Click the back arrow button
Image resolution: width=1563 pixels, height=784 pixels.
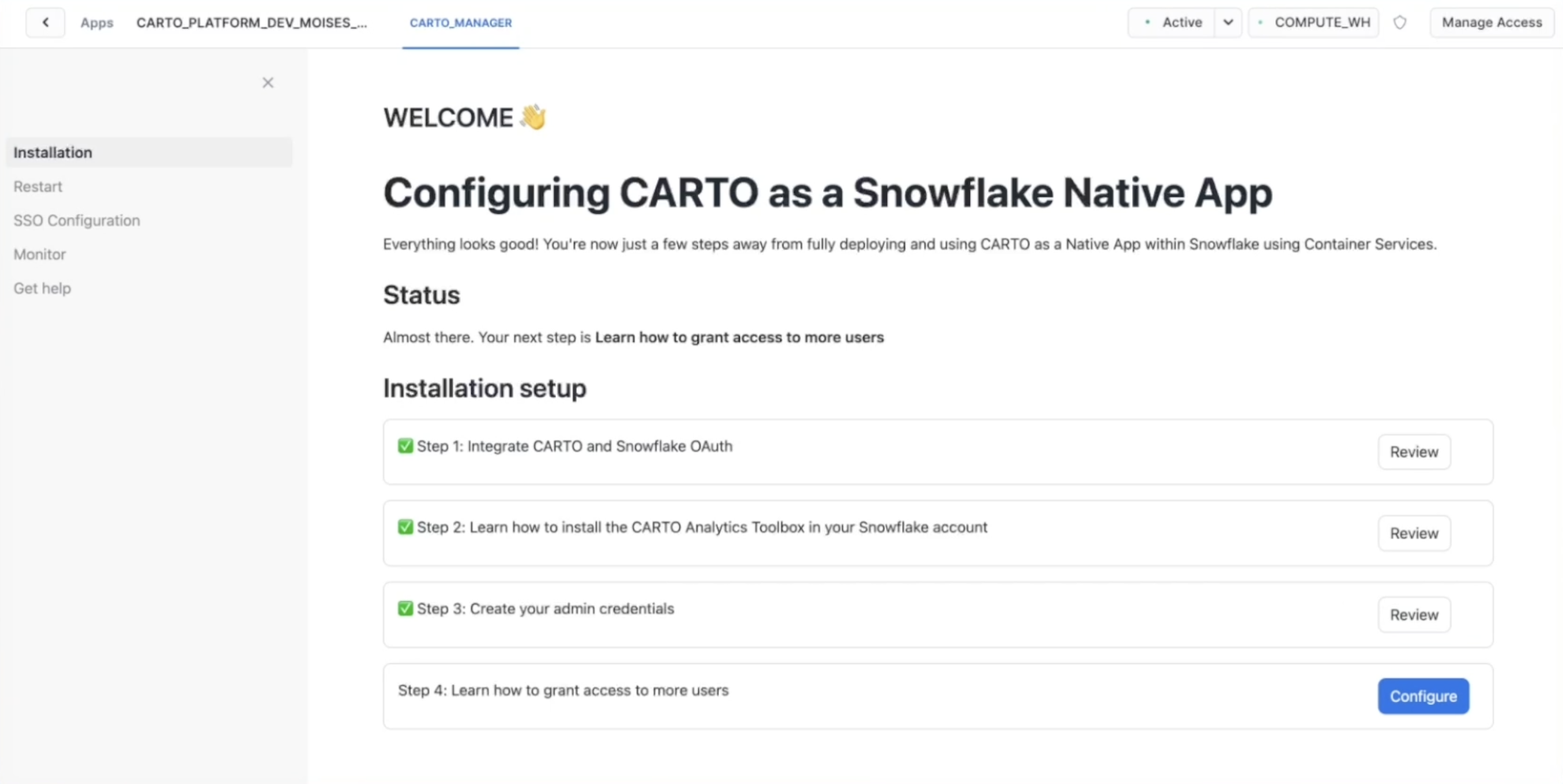click(46, 22)
